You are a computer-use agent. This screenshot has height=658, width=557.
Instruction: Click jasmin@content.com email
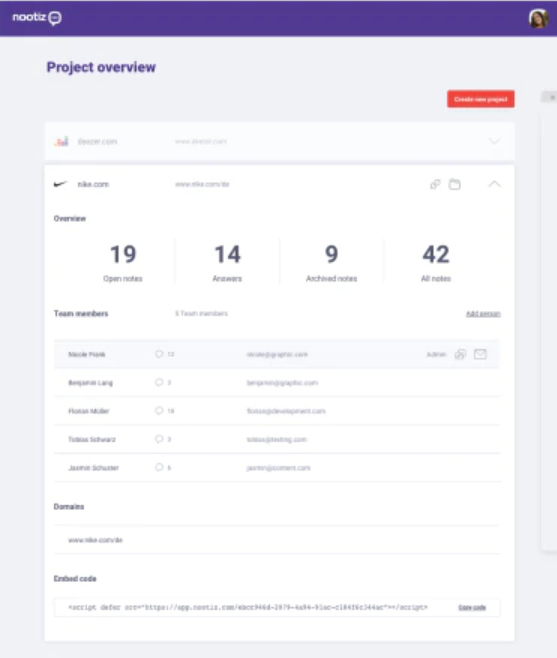point(278,467)
